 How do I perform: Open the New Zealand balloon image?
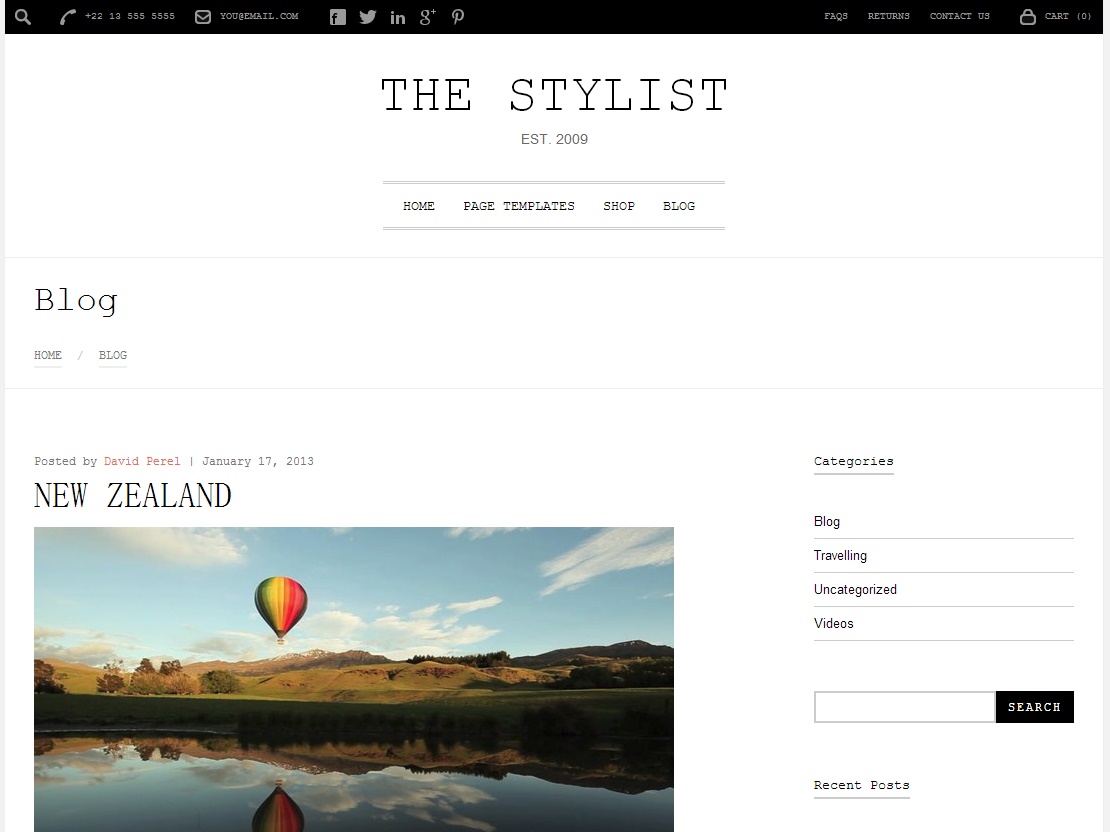click(354, 679)
